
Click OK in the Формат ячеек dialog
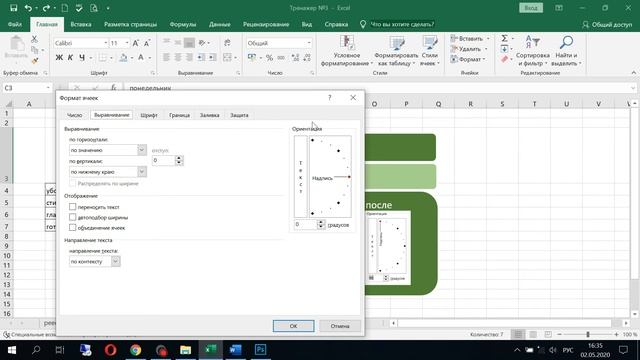point(293,326)
